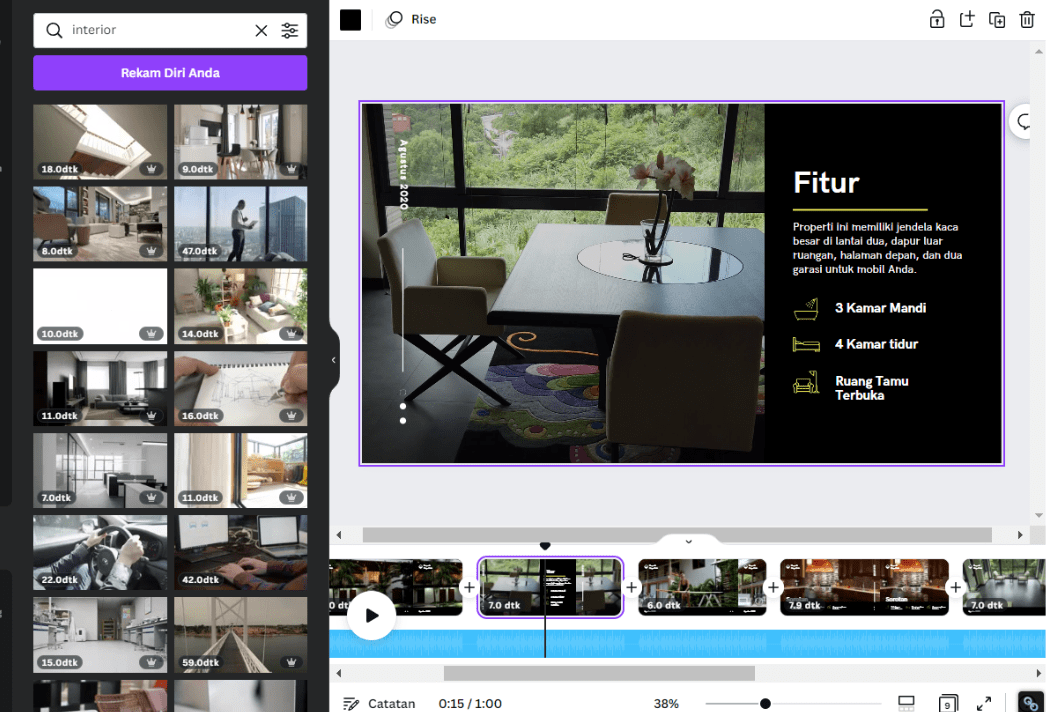
Task: Adjust the 38% zoom slider handle
Action: click(765, 703)
